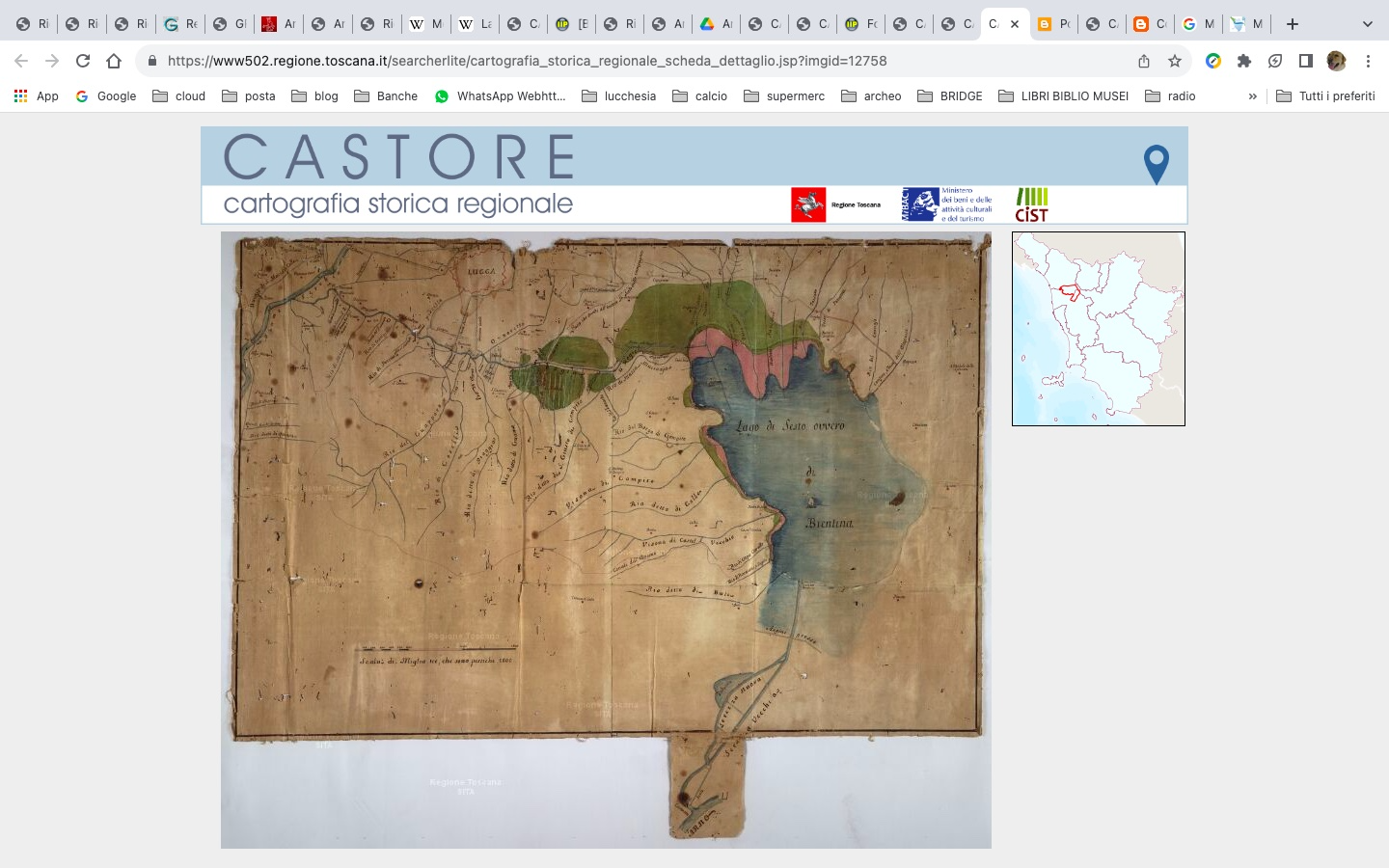Open the 'cloud' bookmarks folder
This screenshot has height=868, width=1389.
179,95
